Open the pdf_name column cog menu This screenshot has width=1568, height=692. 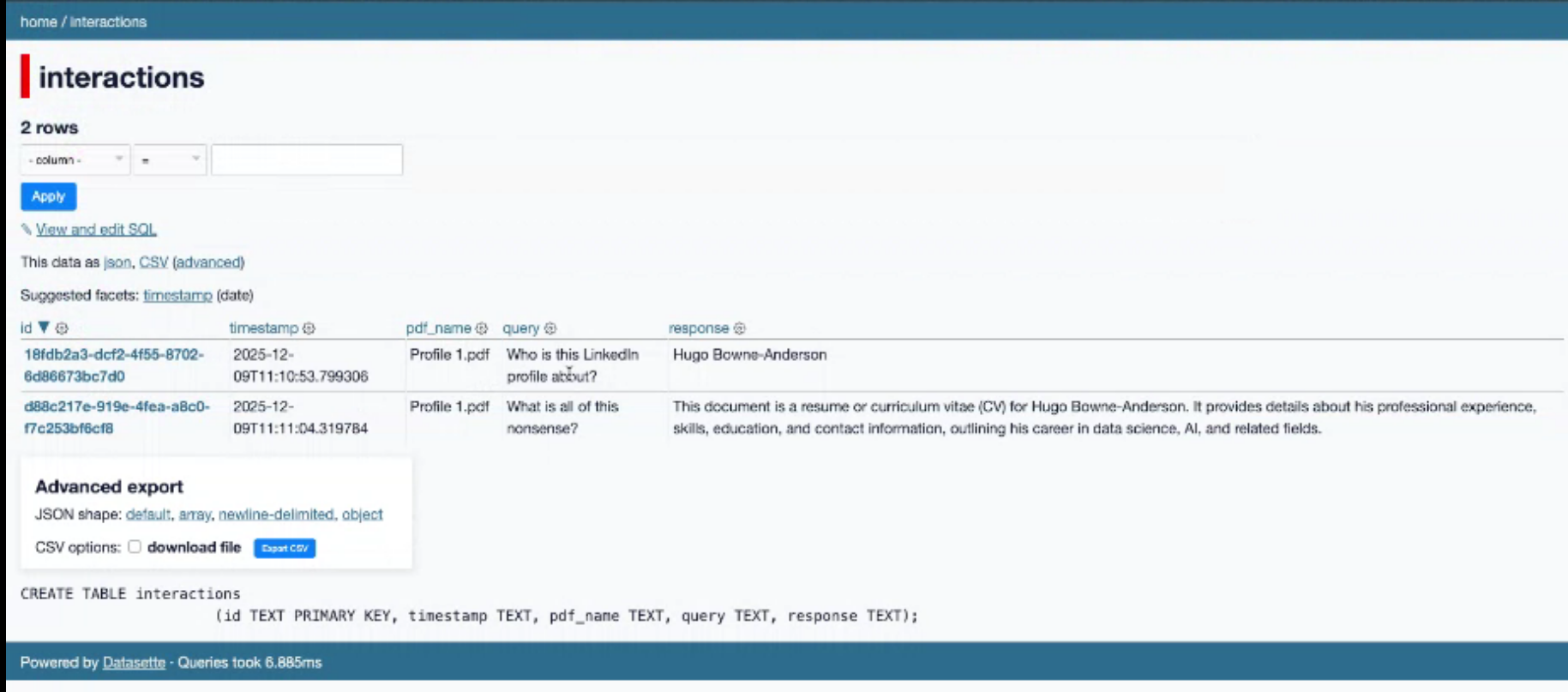pos(482,328)
